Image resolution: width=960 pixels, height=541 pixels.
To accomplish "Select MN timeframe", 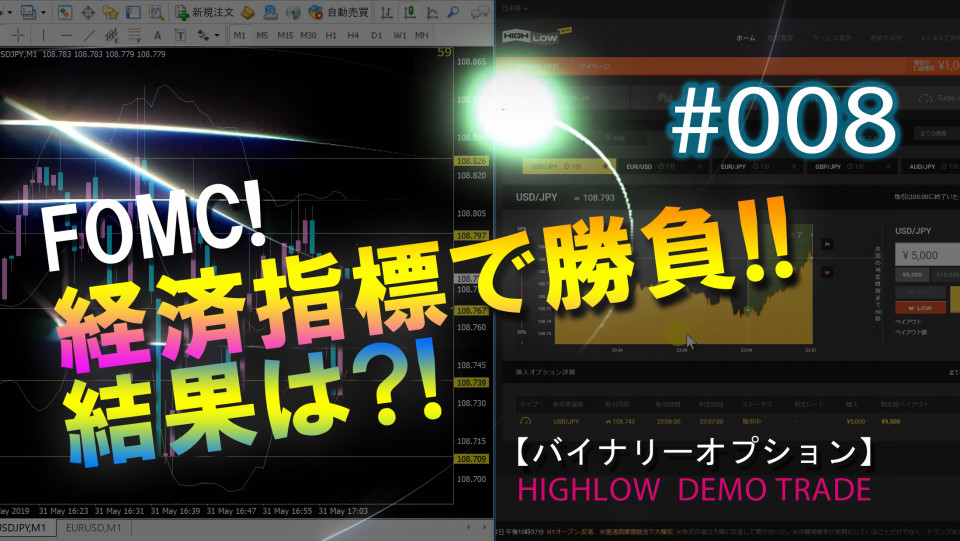I will coord(422,35).
